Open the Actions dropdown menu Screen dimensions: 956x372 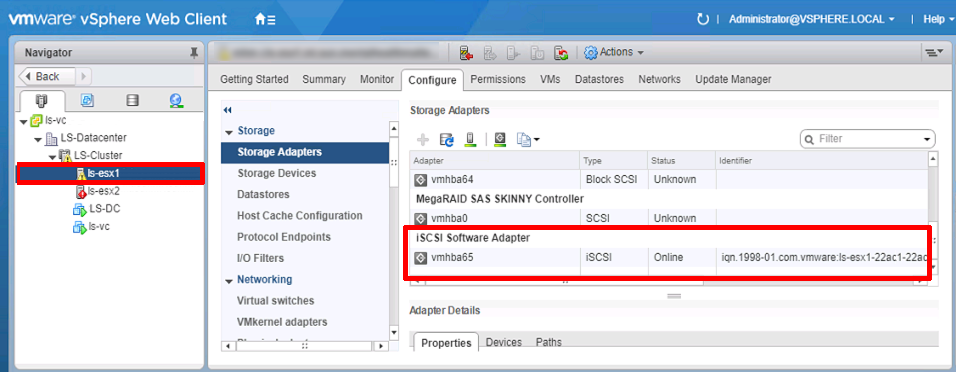click(622, 52)
